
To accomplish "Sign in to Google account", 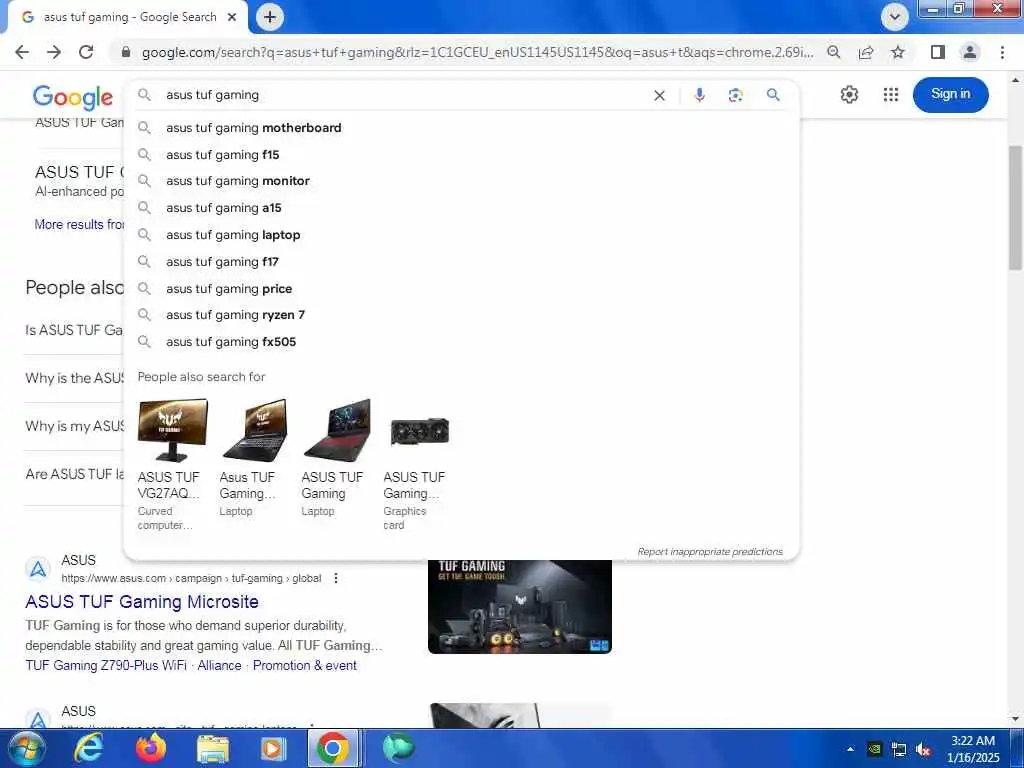I will pyautogui.click(x=950, y=94).
